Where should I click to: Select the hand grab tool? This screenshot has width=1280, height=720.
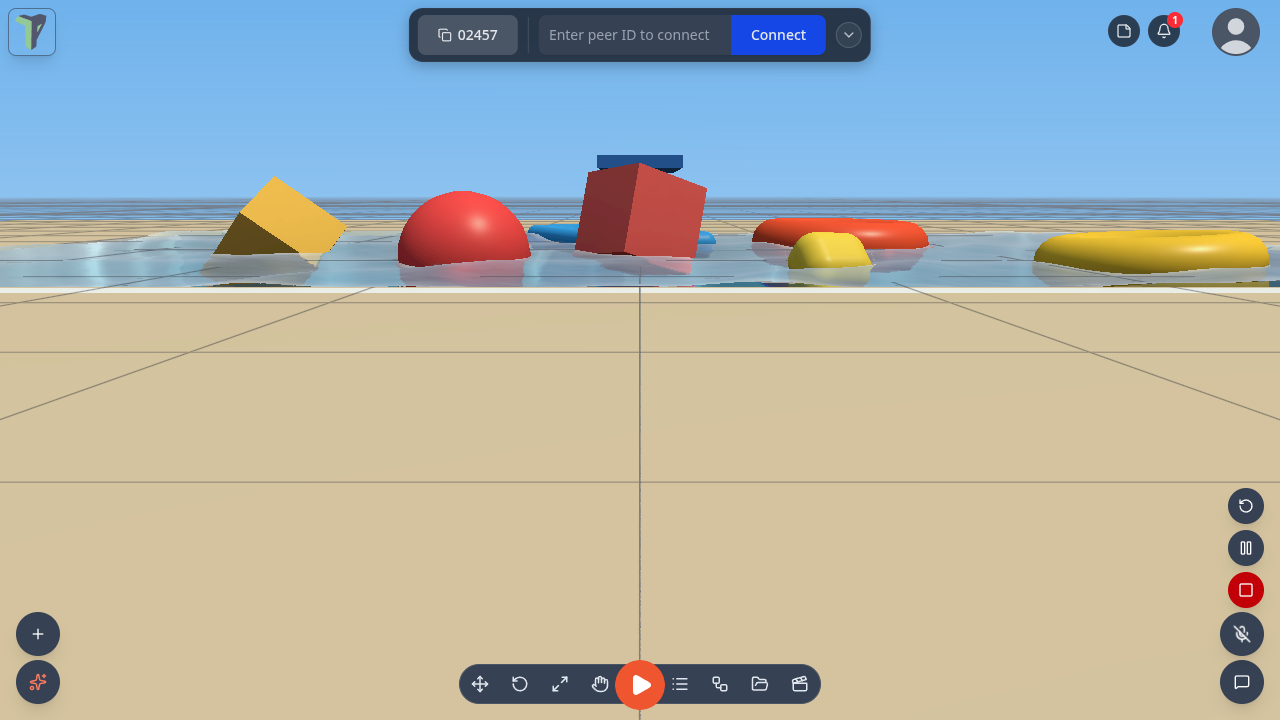(x=600, y=684)
